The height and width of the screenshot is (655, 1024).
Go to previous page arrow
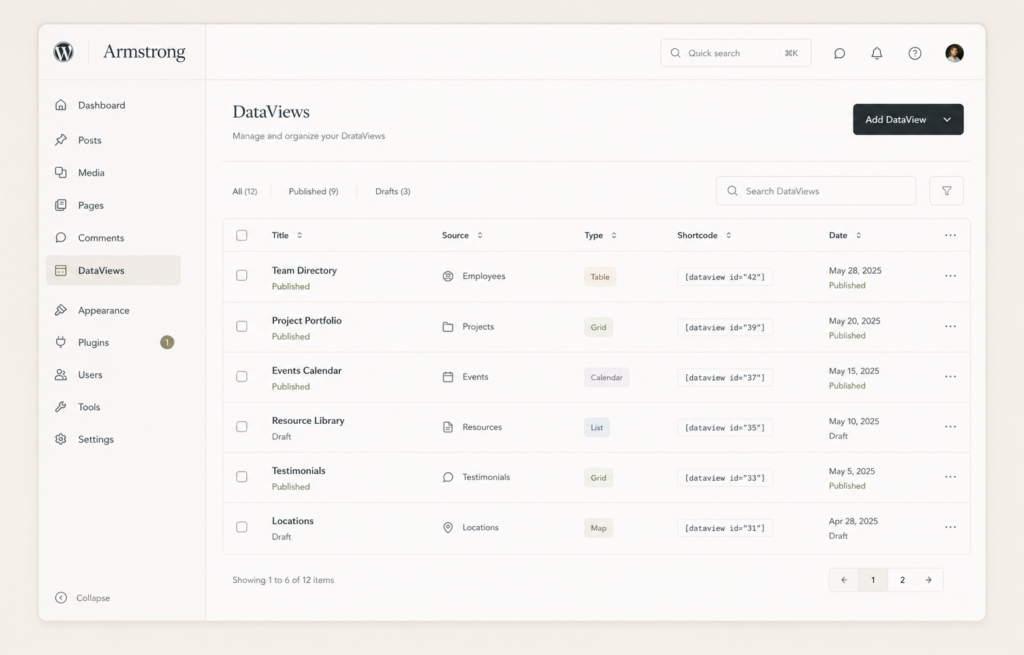point(844,580)
